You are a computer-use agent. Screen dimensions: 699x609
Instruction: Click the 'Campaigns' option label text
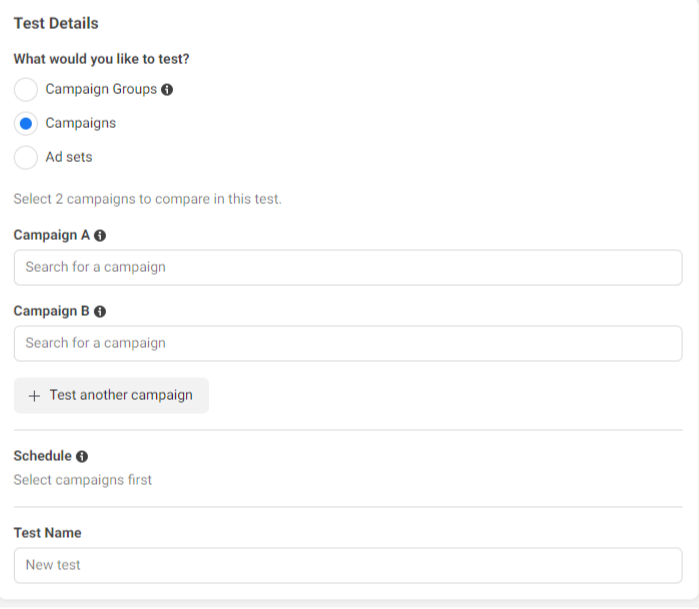tap(80, 123)
